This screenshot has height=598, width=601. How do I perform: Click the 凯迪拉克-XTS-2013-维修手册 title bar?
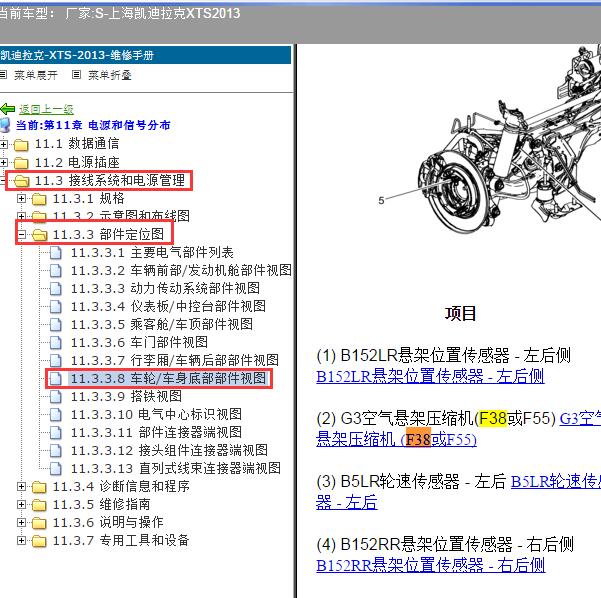tap(145, 55)
